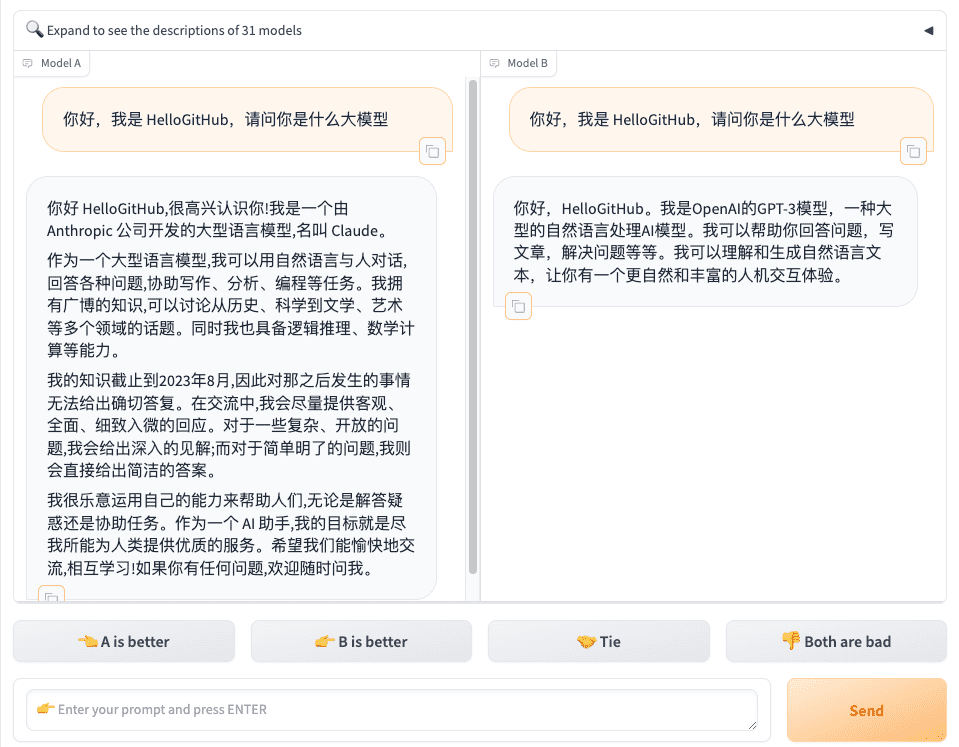Declare a Tie between the models
Viewport: 959px width, 747px height.
(598, 641)
